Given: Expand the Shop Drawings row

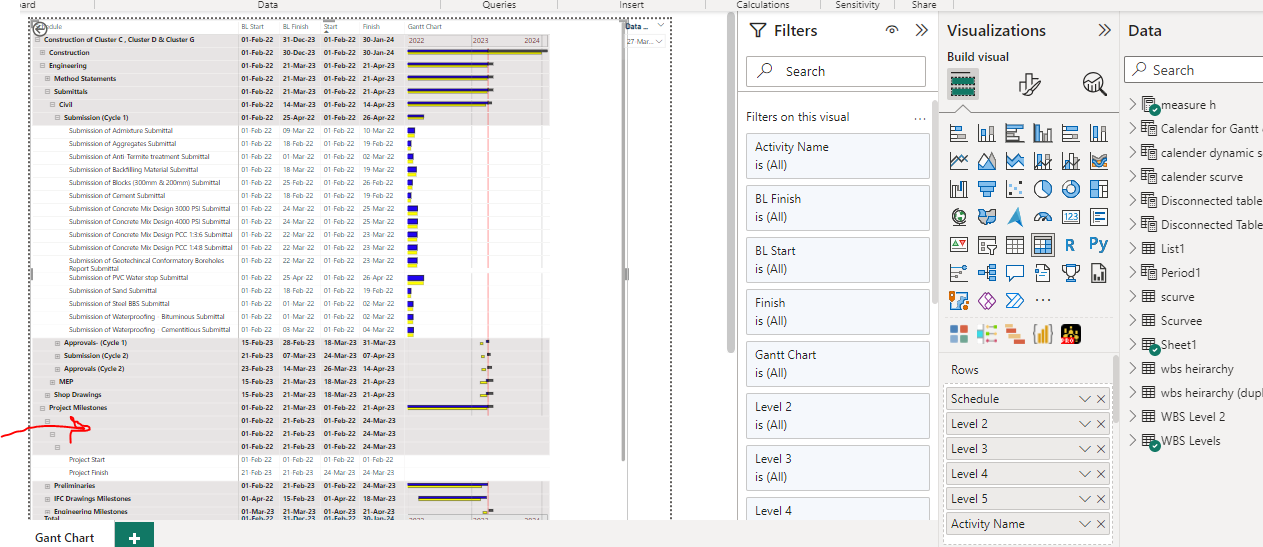Looking at the screenshot, I should [x=47, y=395].
